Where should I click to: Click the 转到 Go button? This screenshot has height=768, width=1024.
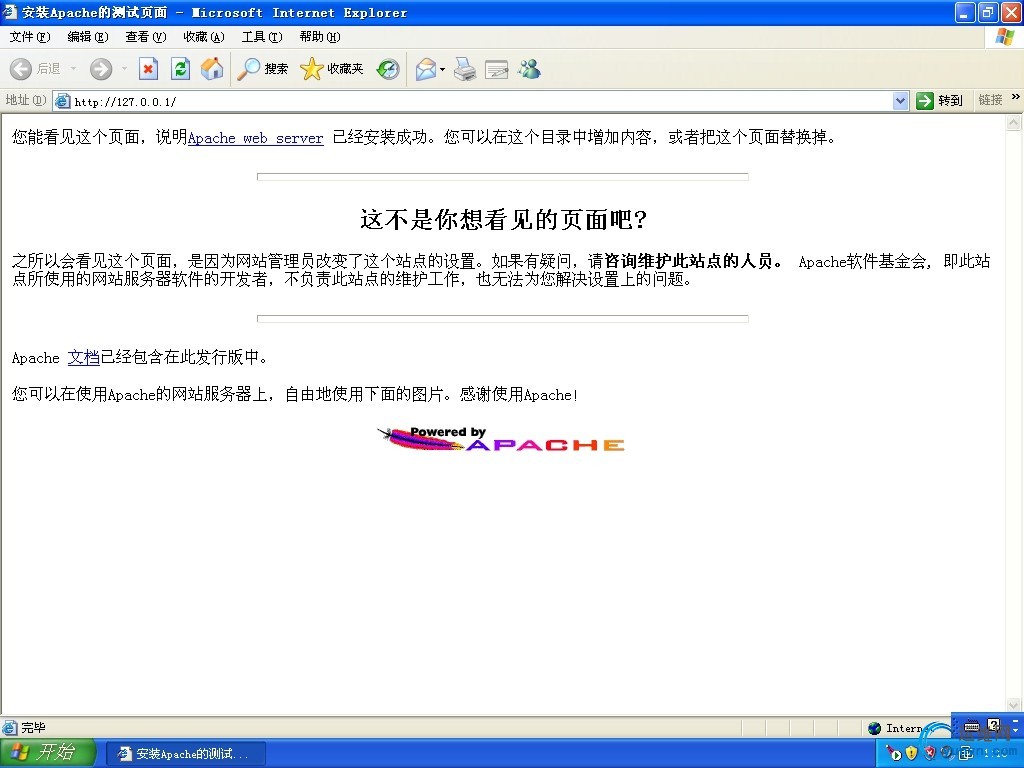click(x=940, y=101)
